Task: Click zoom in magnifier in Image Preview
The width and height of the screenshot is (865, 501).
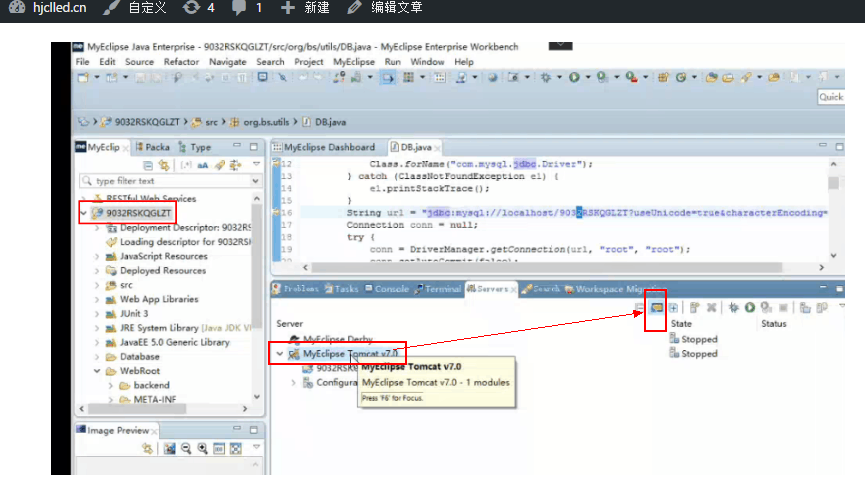Action: tap(202, 449)
